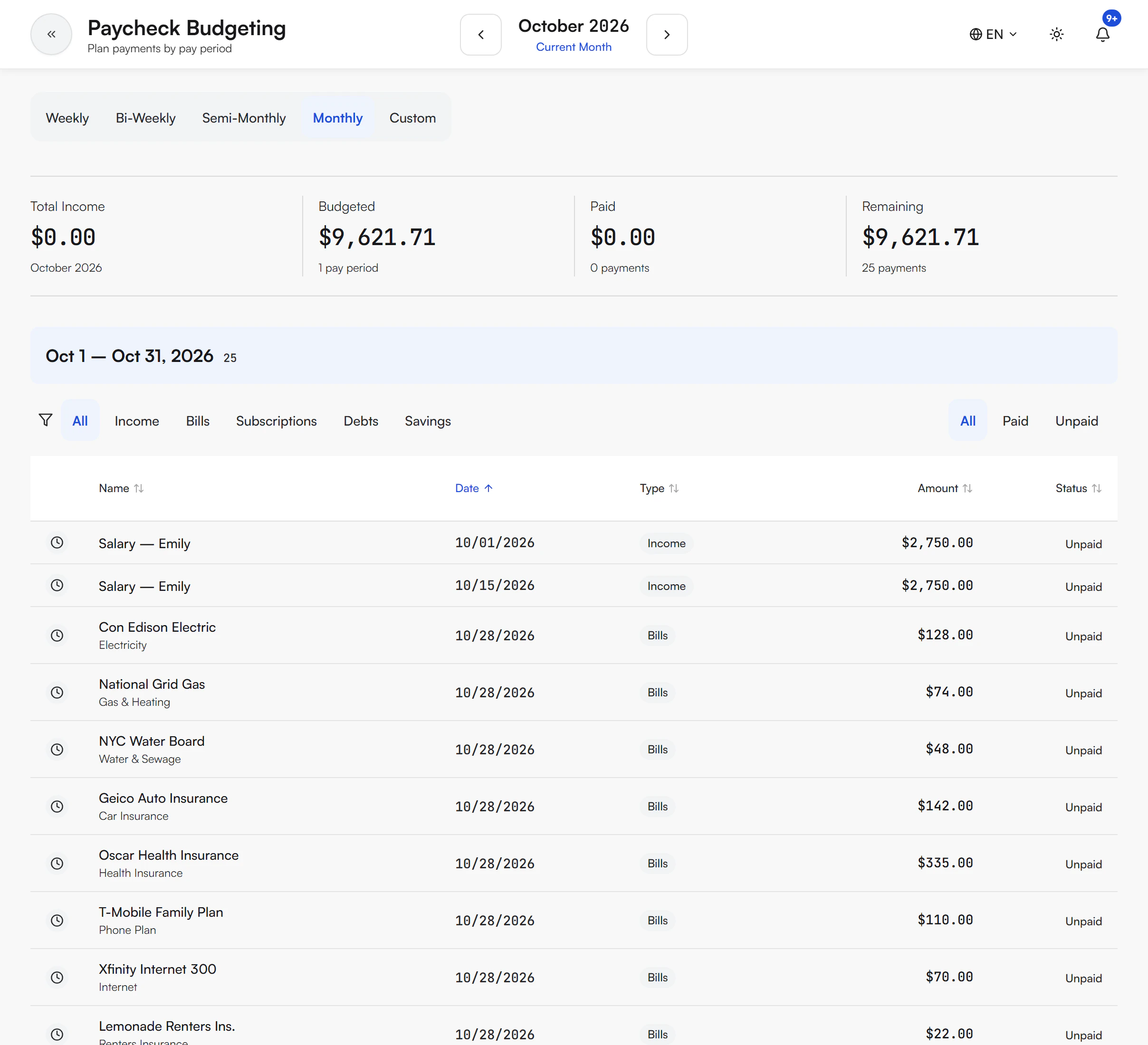The height and width of the screenshot is (1045, 1148).
Task: Click clock icon on Oscar Health Insurance row
Action: (57, 863)
